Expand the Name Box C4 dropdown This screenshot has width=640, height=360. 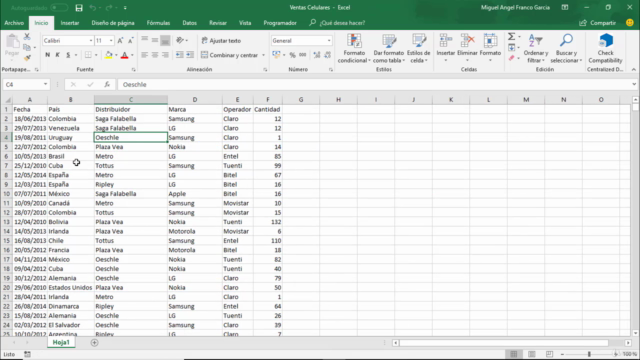[x=45, y=84]
